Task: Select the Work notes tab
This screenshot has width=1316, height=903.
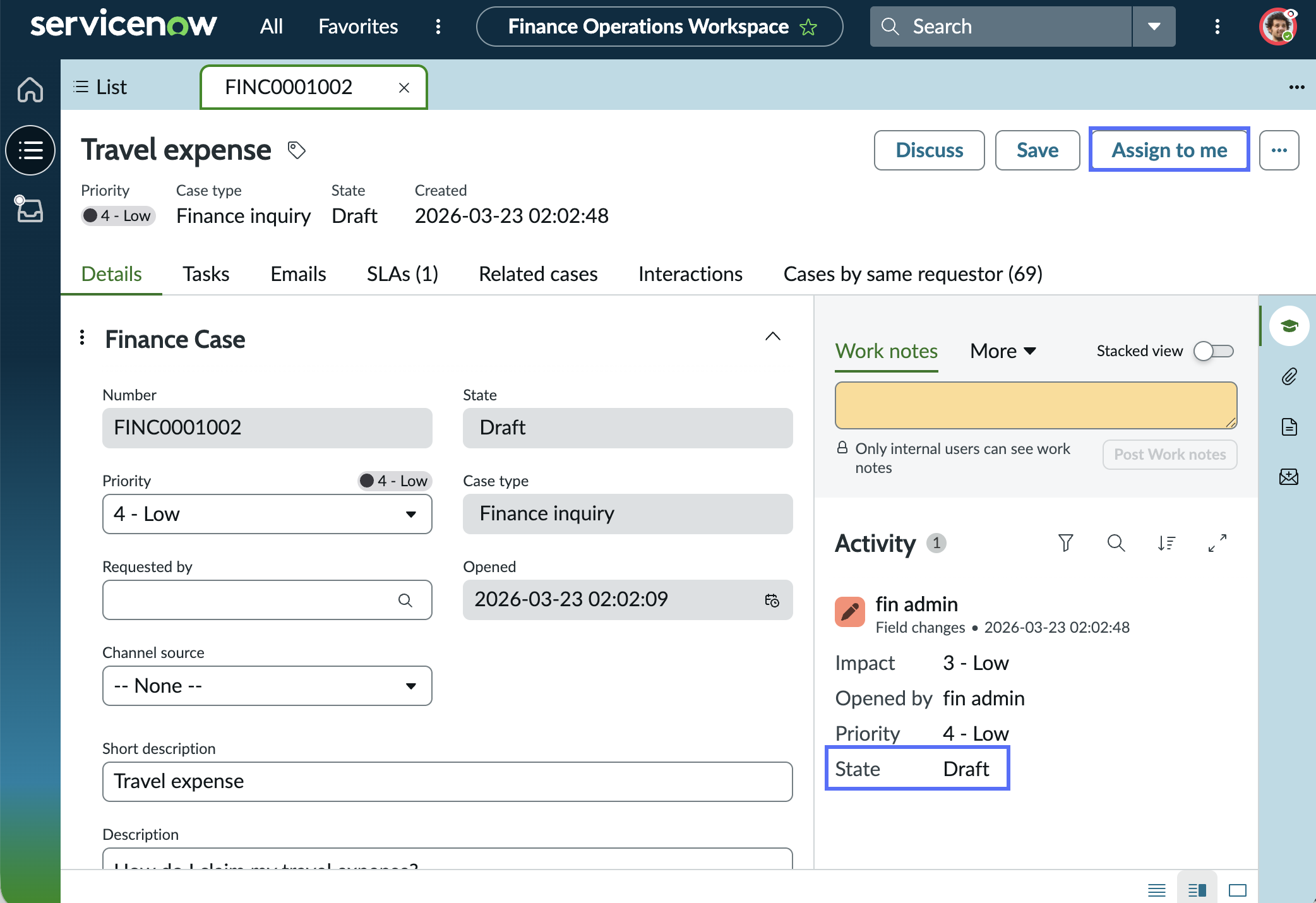Action: [887, 351]
